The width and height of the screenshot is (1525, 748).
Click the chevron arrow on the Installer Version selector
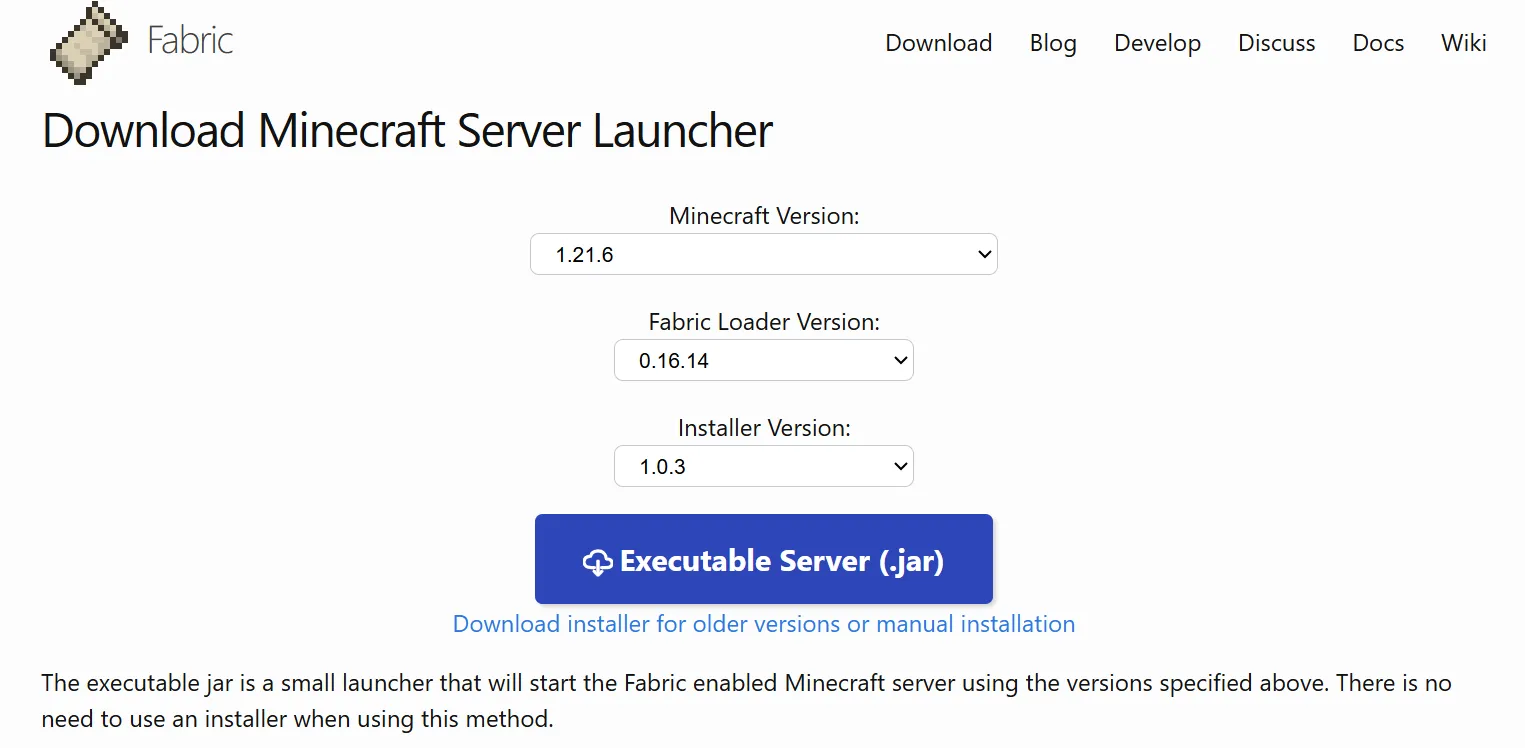pos(898,466)
